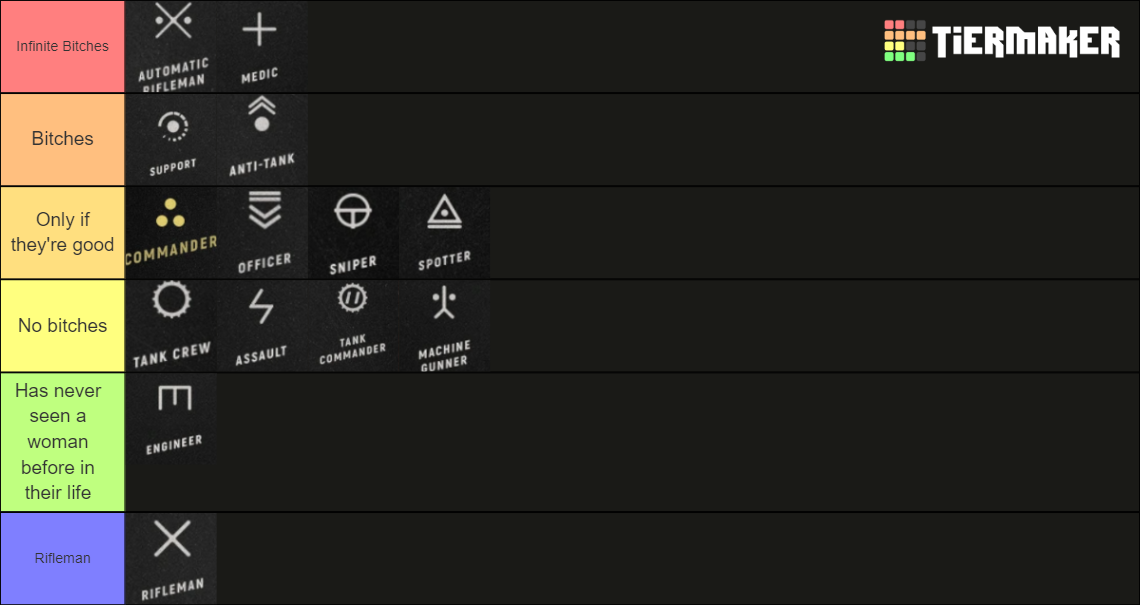The width and height of the screenshot is (1140, 605).
Task: Click the TierMaker logo
Action: pos(1003,43)
